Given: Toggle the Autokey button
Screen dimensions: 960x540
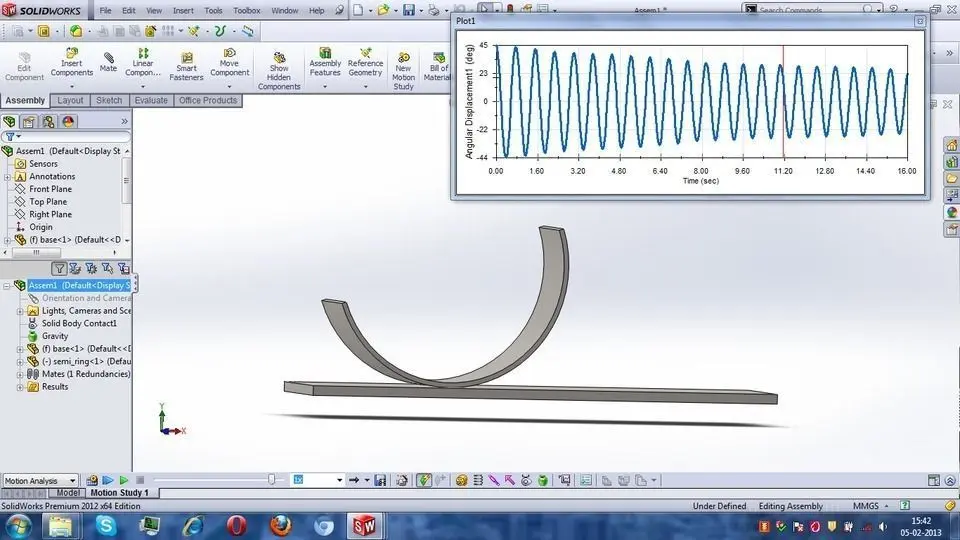Looking at the screenshot, I should [x=424, y=481].
